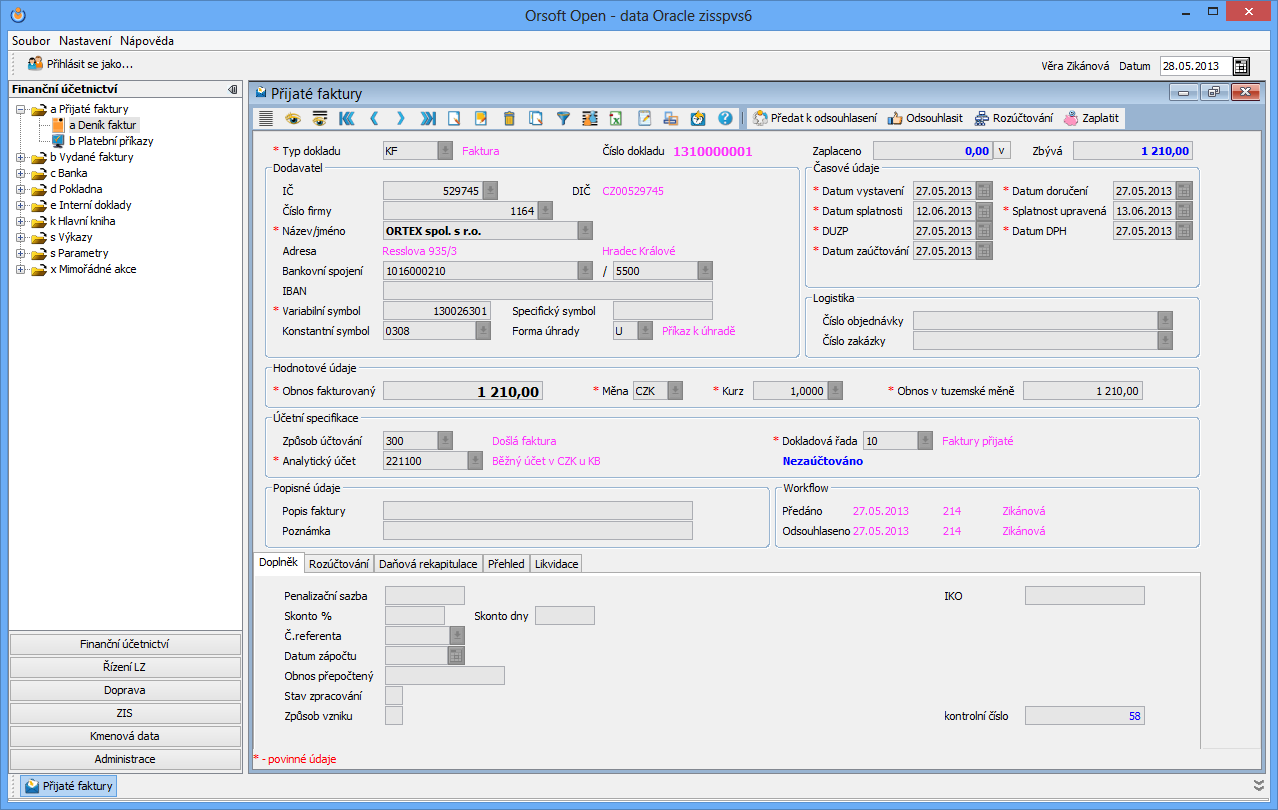This screenshot has height=810, width=1278.
Task: Click the print icon in toolbar
Action: point(671,118)
